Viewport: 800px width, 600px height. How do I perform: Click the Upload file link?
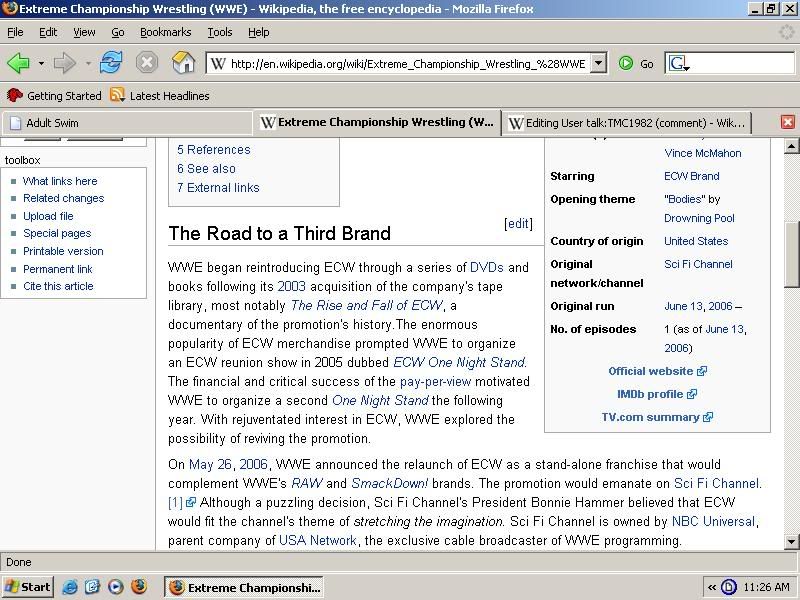[48, 216]
